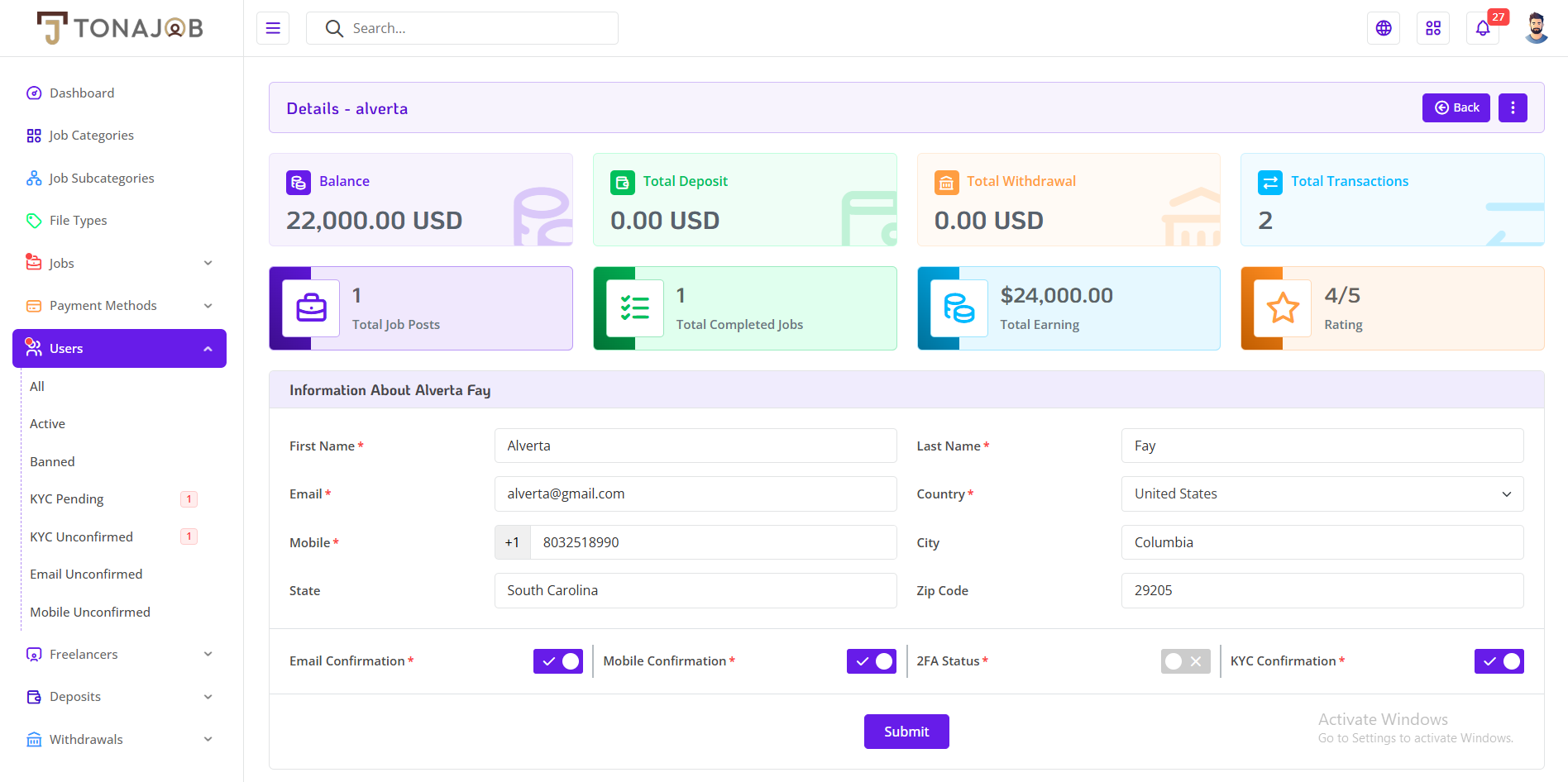
Task: Click the hamburger menu icon
Action: [x=273, y=28]
